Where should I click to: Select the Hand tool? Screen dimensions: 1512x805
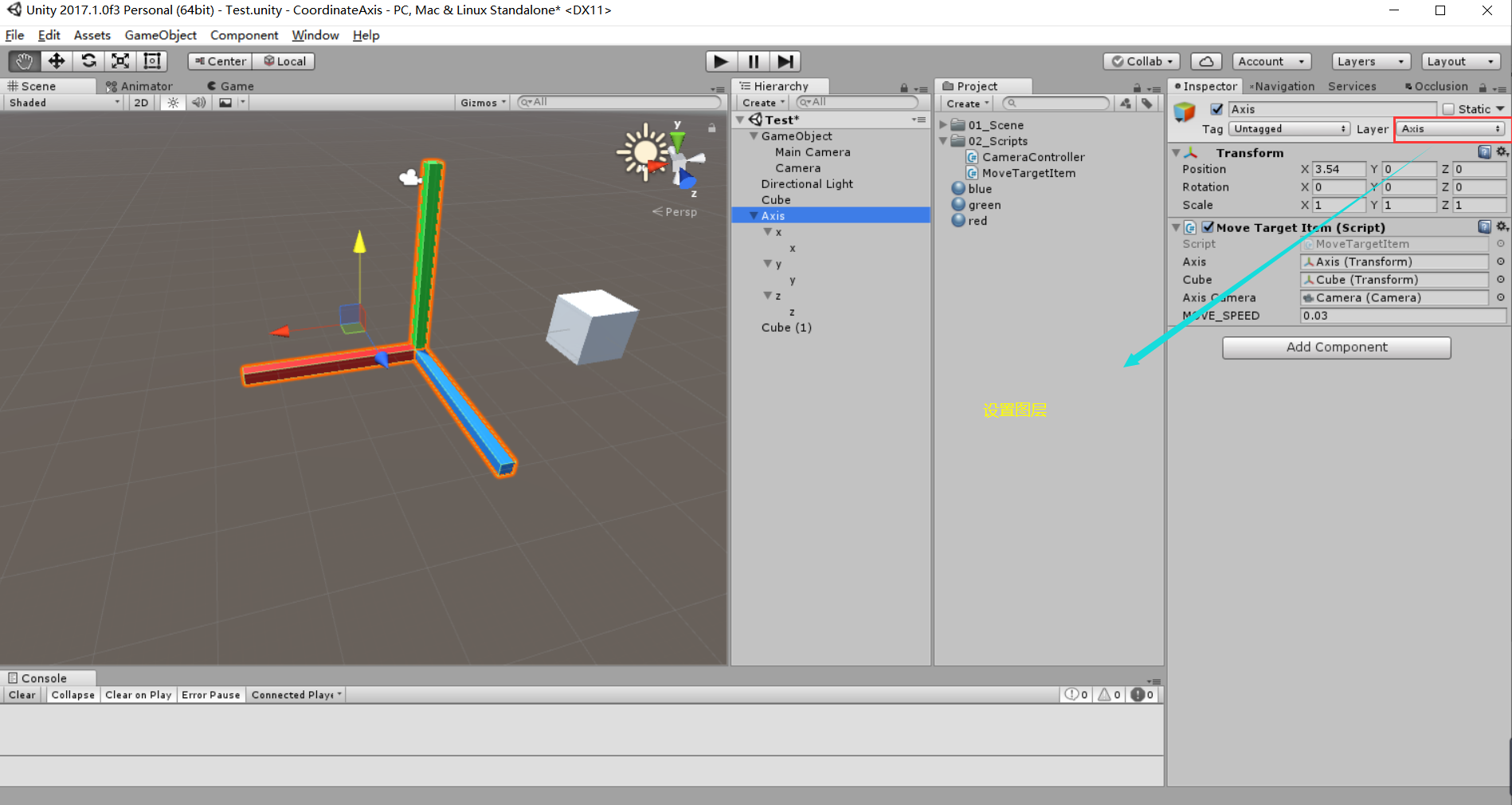click(25, 61)
